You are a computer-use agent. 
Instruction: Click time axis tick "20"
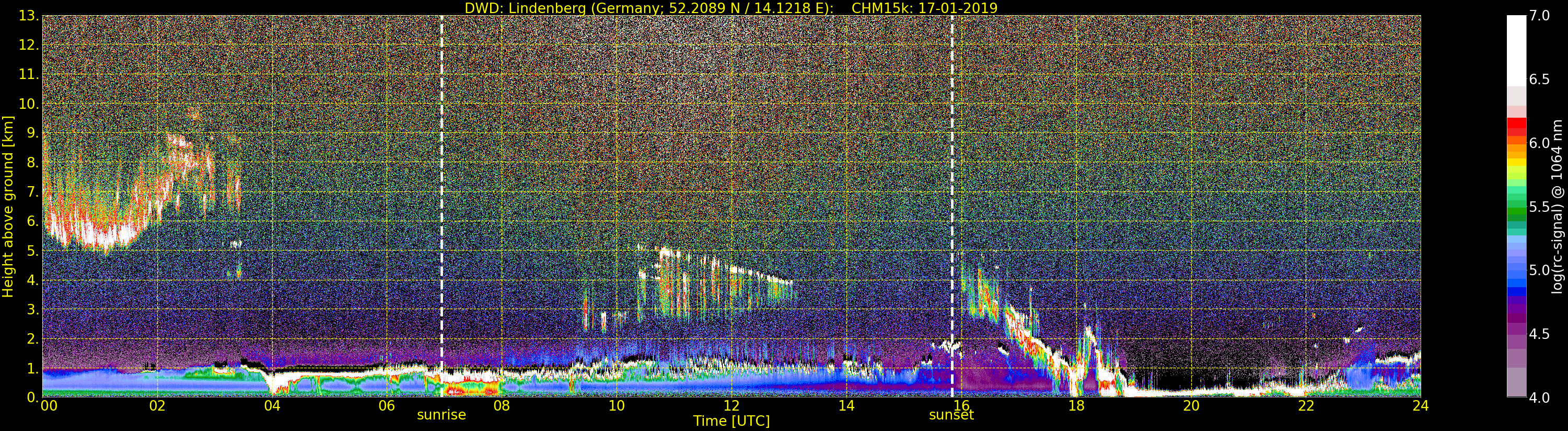pos(1191,405)
